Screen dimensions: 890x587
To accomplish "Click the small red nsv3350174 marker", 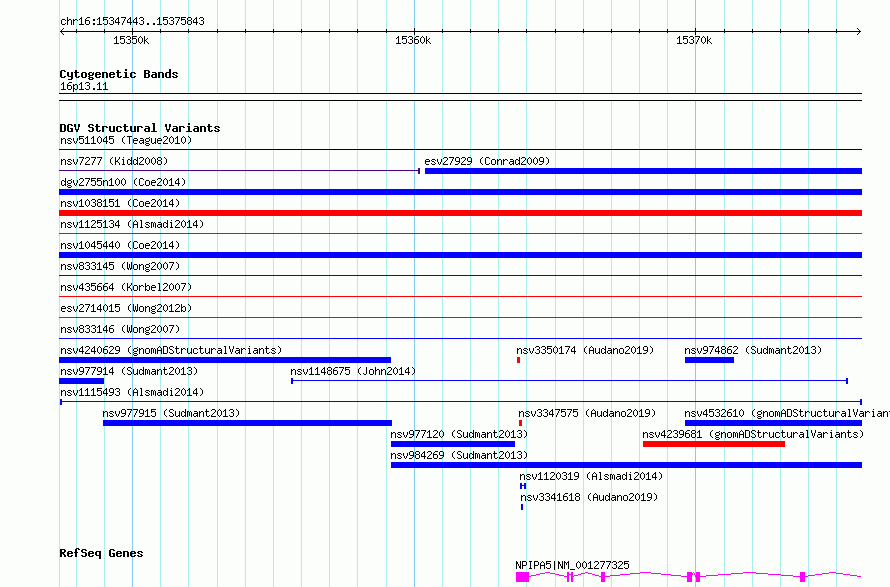I will [519, 360].
